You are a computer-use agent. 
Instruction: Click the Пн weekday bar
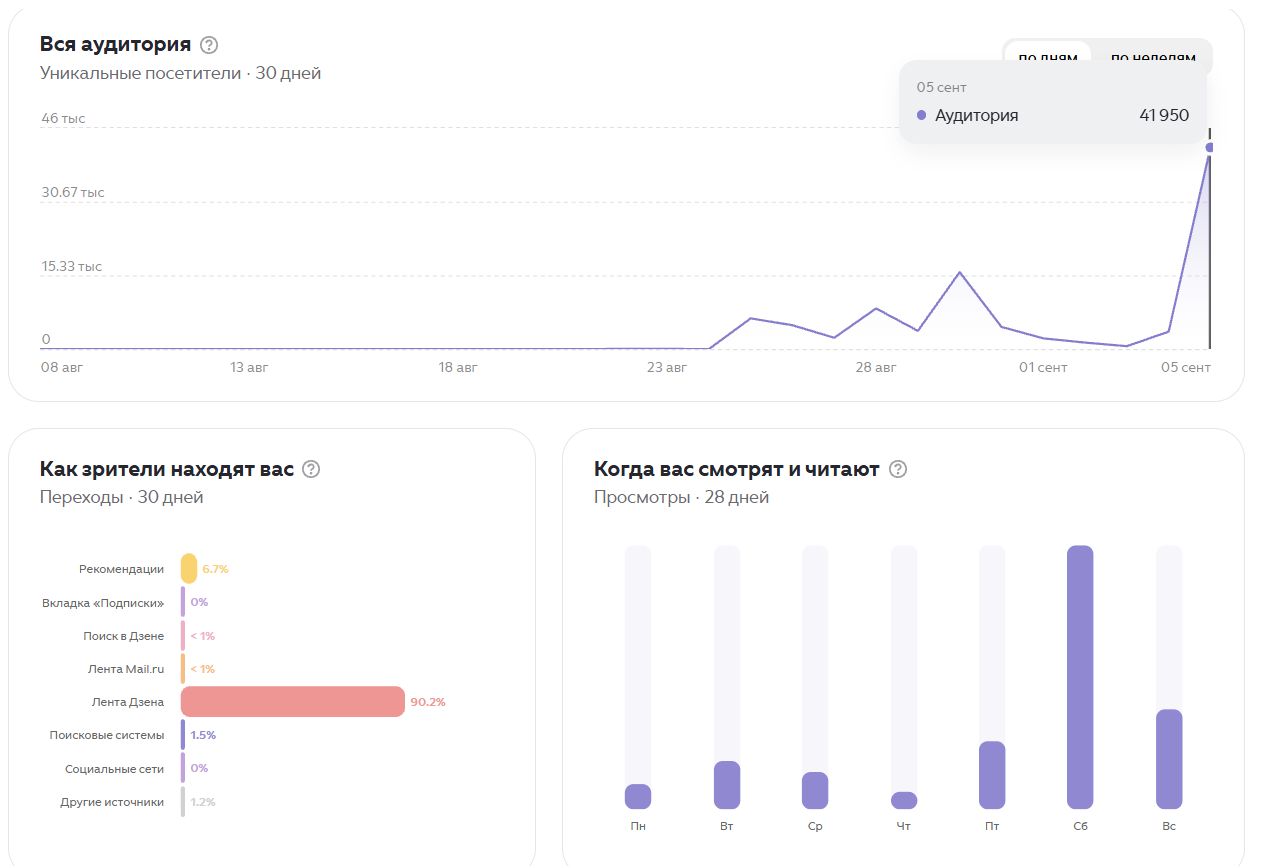638,796
